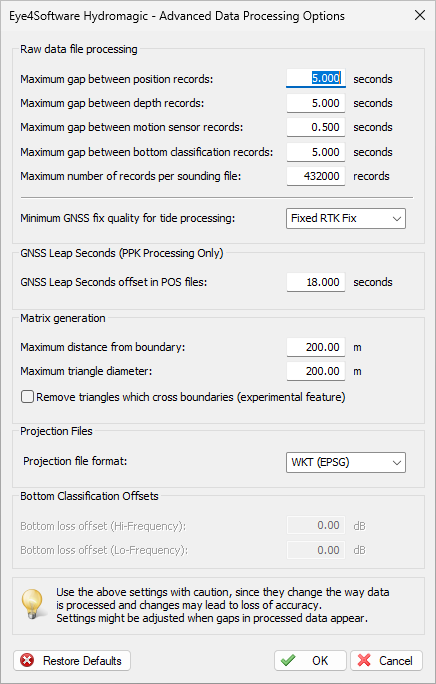The image size is (436, 684).
Task: Close the Advanced Data Processing Options dialog
Action: pyautogui.click(x=420, y=15)
